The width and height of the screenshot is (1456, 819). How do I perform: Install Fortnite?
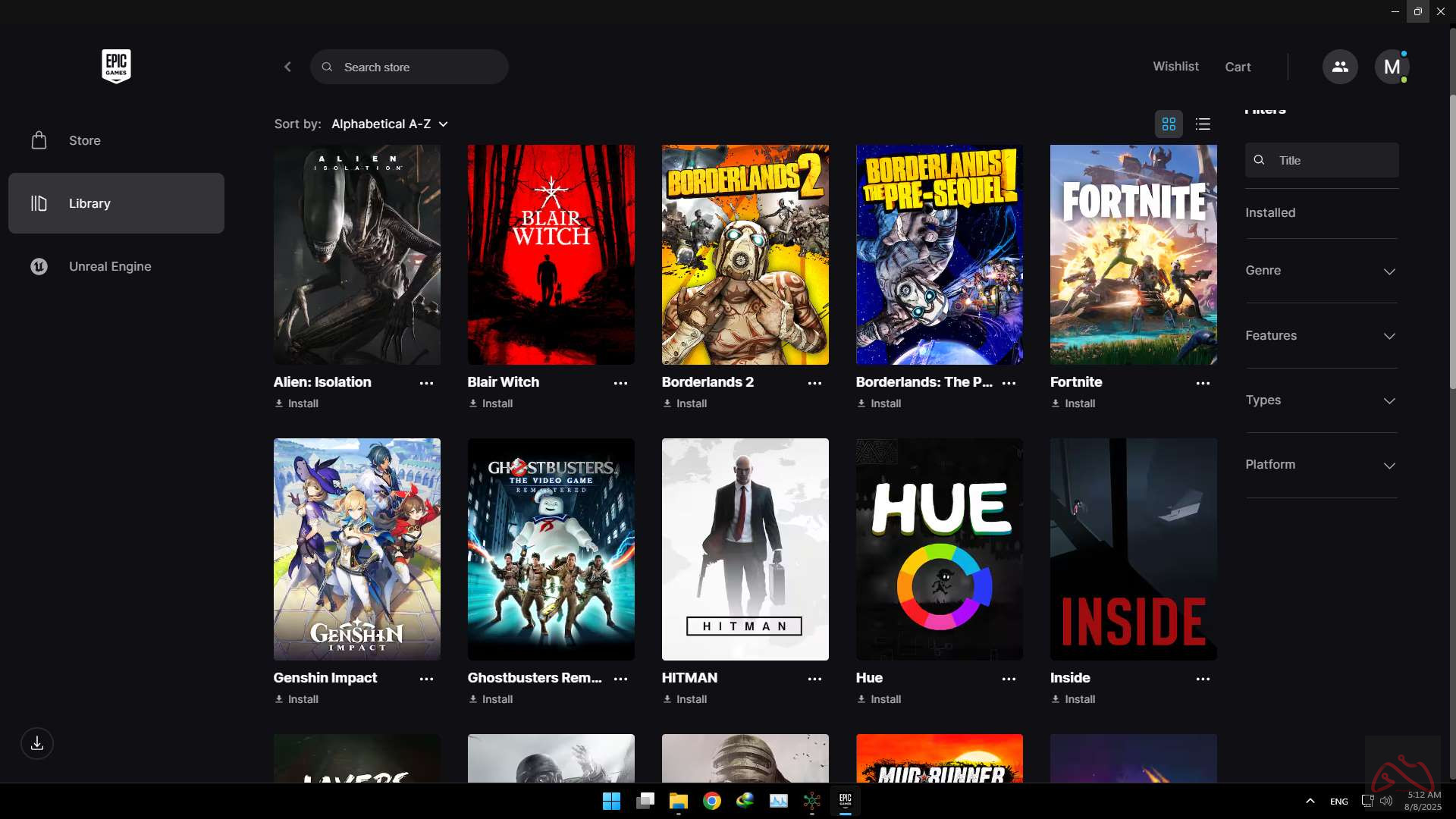point(1073,403)
